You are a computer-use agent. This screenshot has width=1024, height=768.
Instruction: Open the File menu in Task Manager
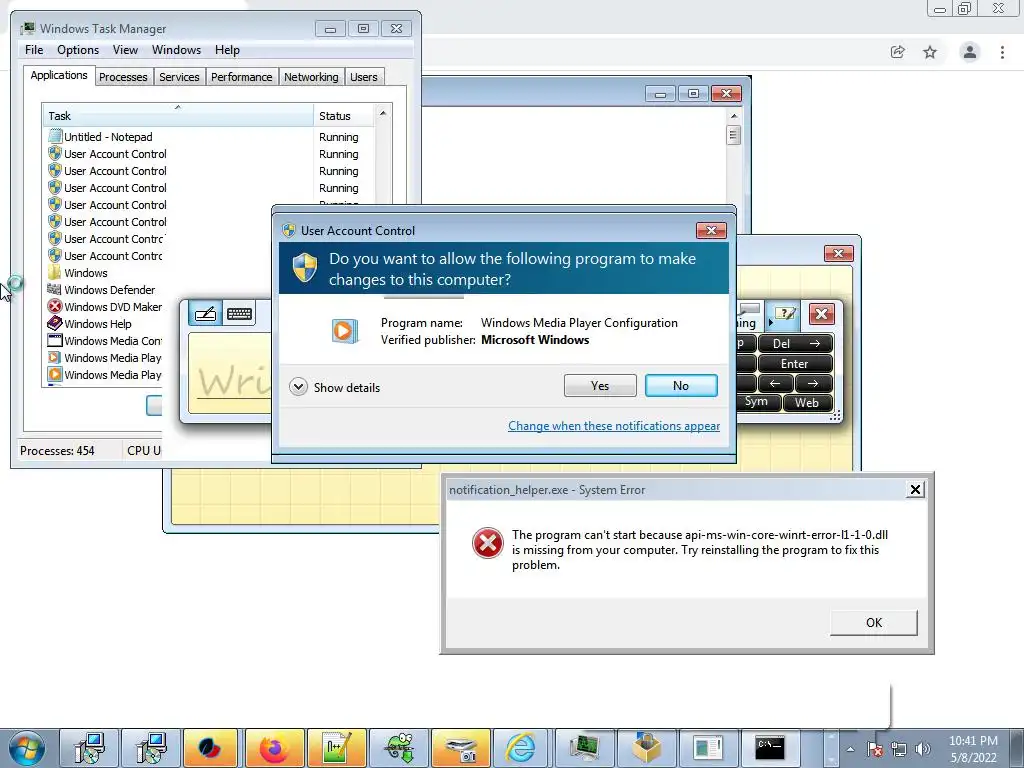point(34,50)
